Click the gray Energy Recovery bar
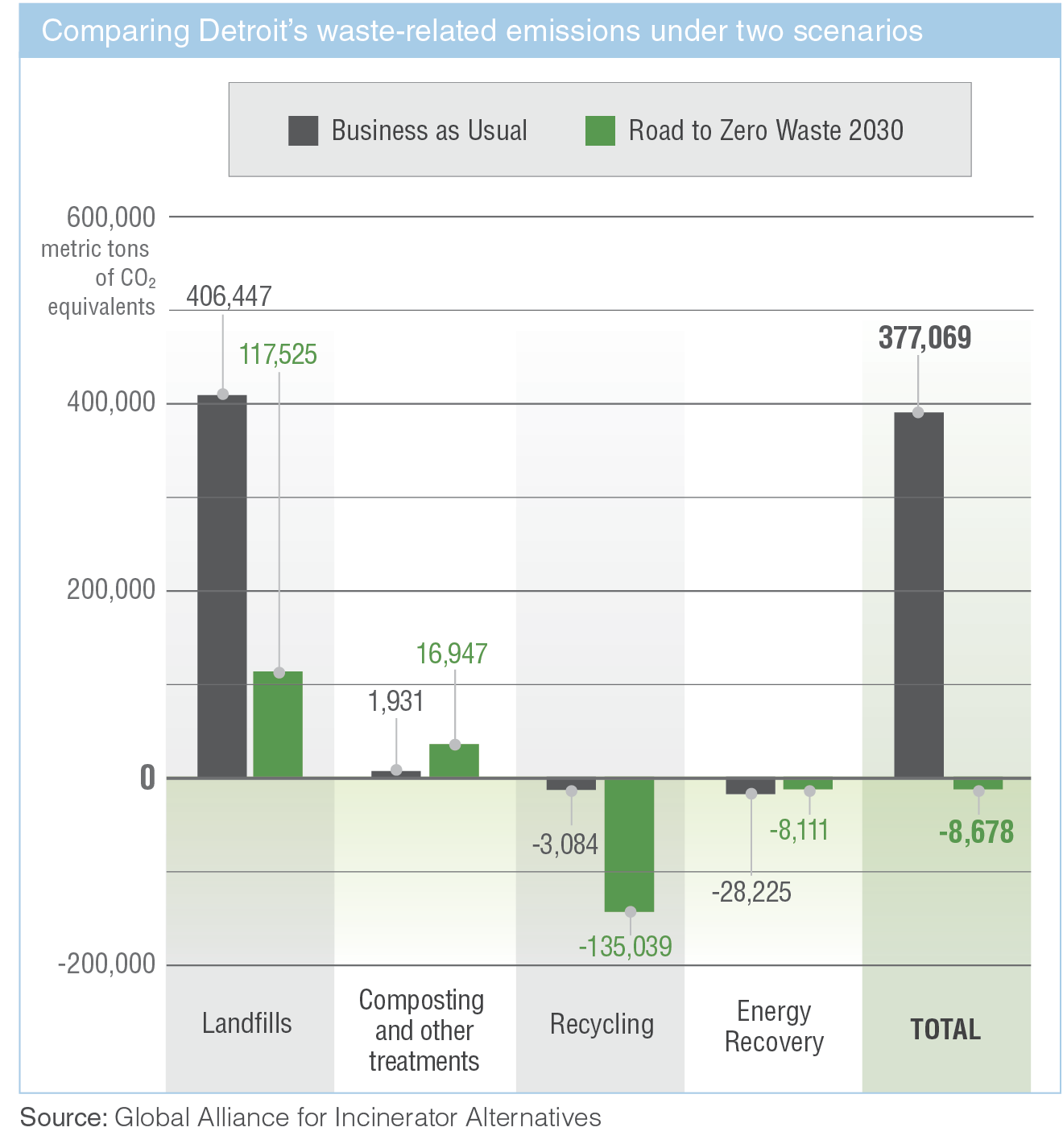Screen dimensions: 1063x1148 pos(751,786)
